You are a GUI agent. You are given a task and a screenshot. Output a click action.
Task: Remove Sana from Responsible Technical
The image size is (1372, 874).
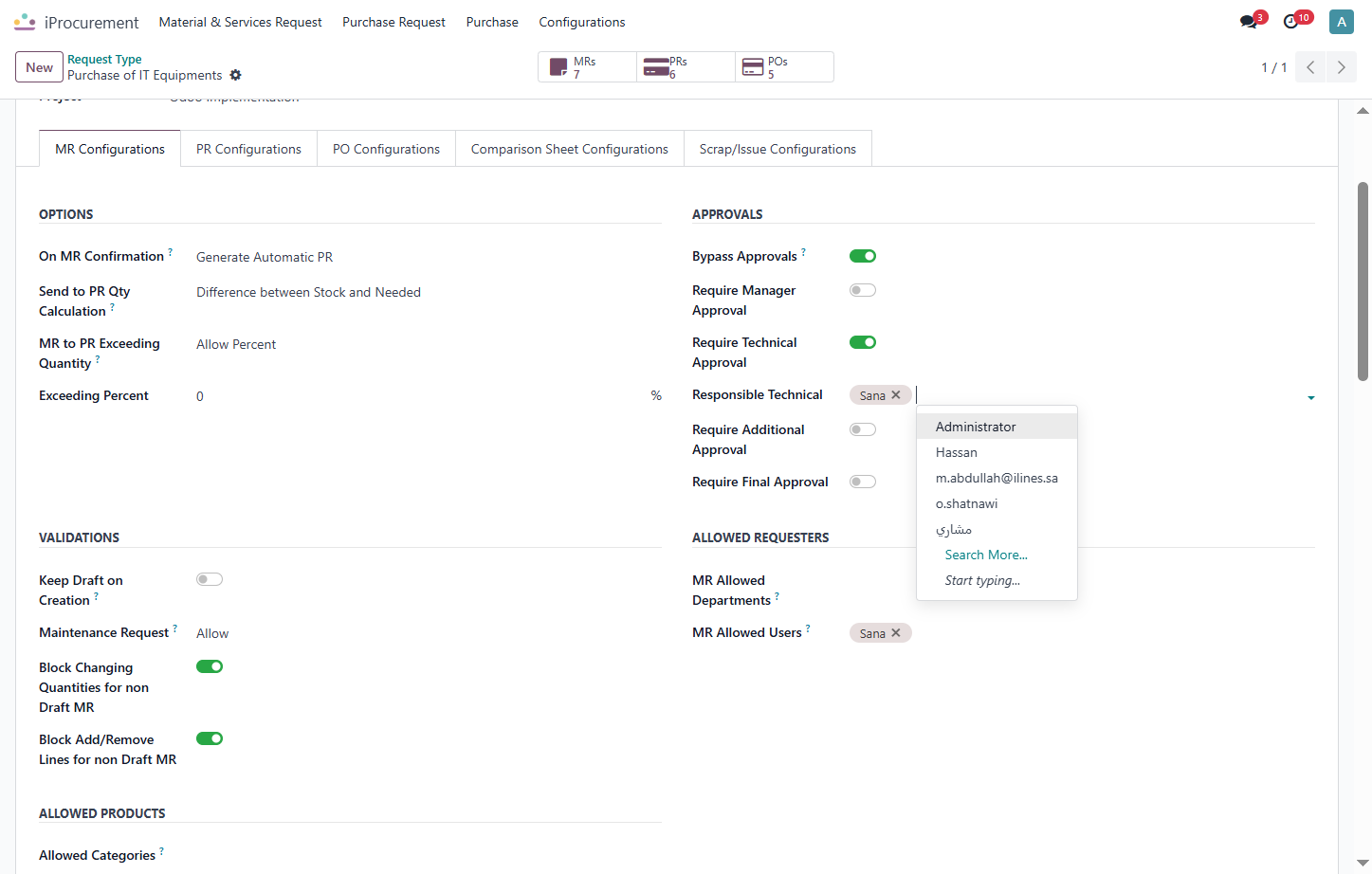click(896, 395)
